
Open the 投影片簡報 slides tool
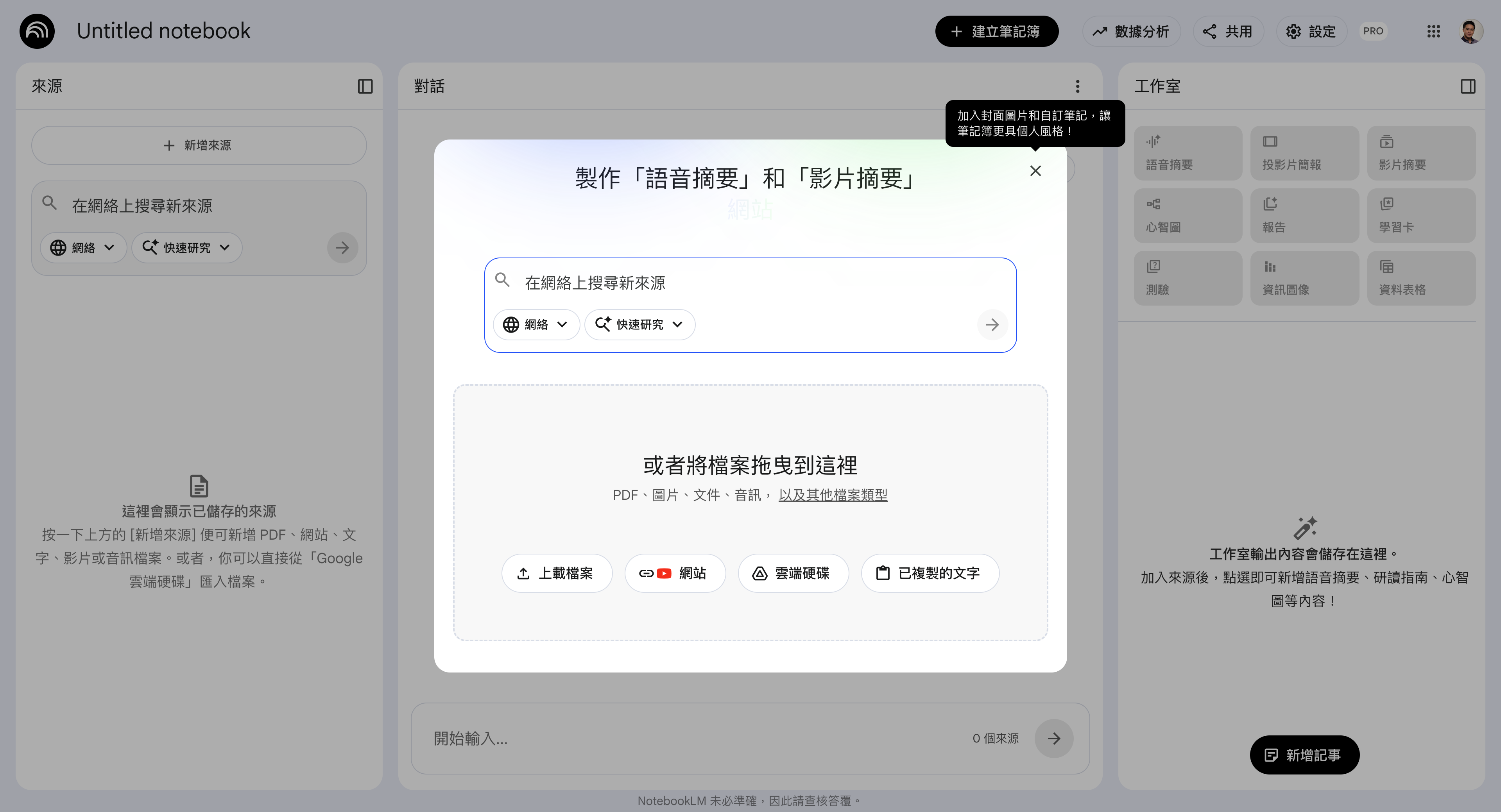pyautogui.click(x=1304, y=153)
